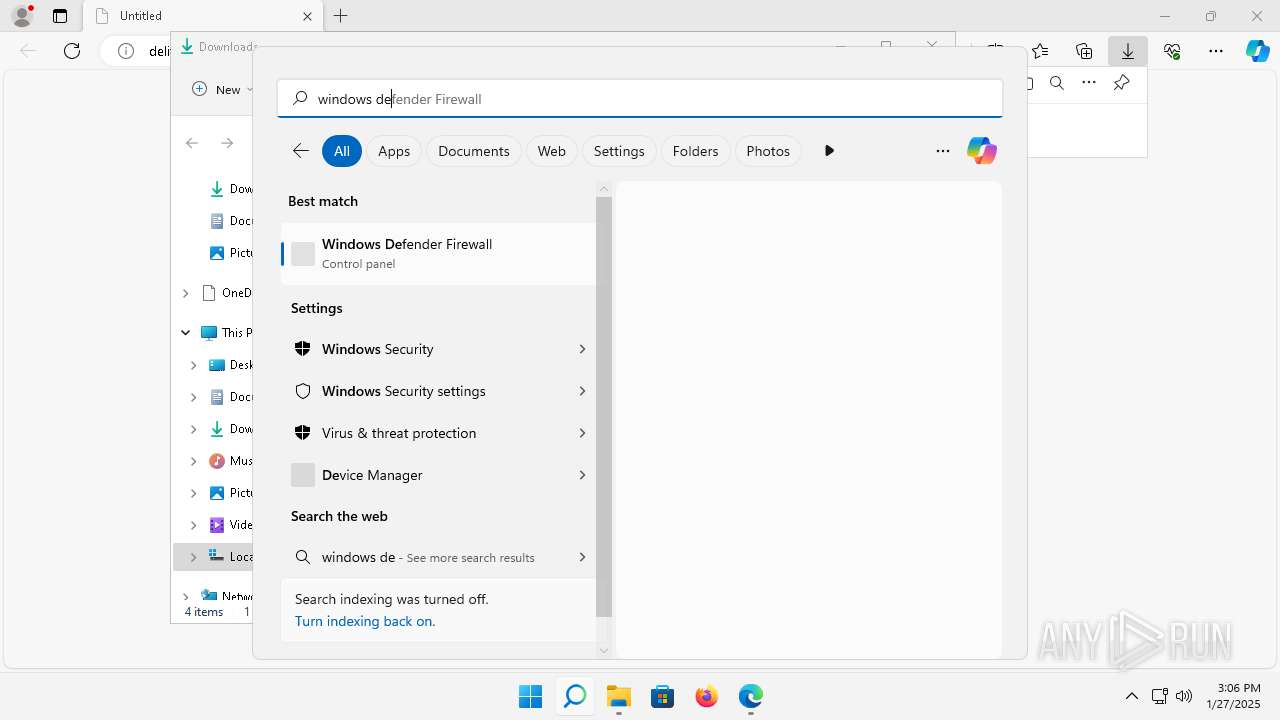This screenshot has height=720, width=1280.
Task: Open the Edge Collections icon
Action: (x=1084, y=51)
